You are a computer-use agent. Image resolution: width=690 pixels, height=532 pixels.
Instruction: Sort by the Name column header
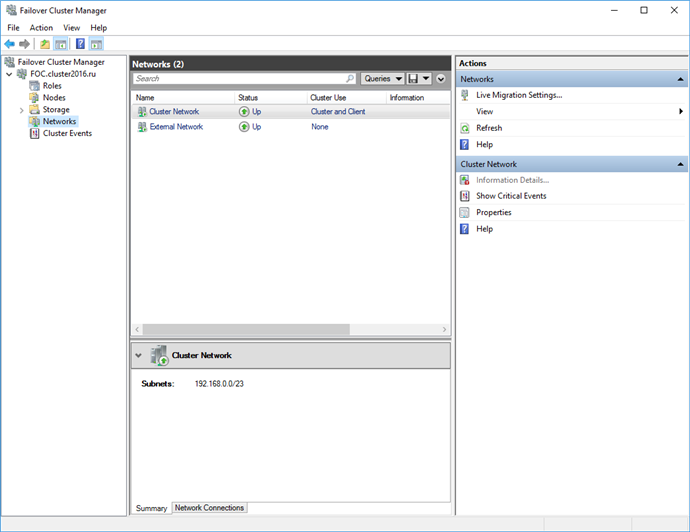click(183, 98)
